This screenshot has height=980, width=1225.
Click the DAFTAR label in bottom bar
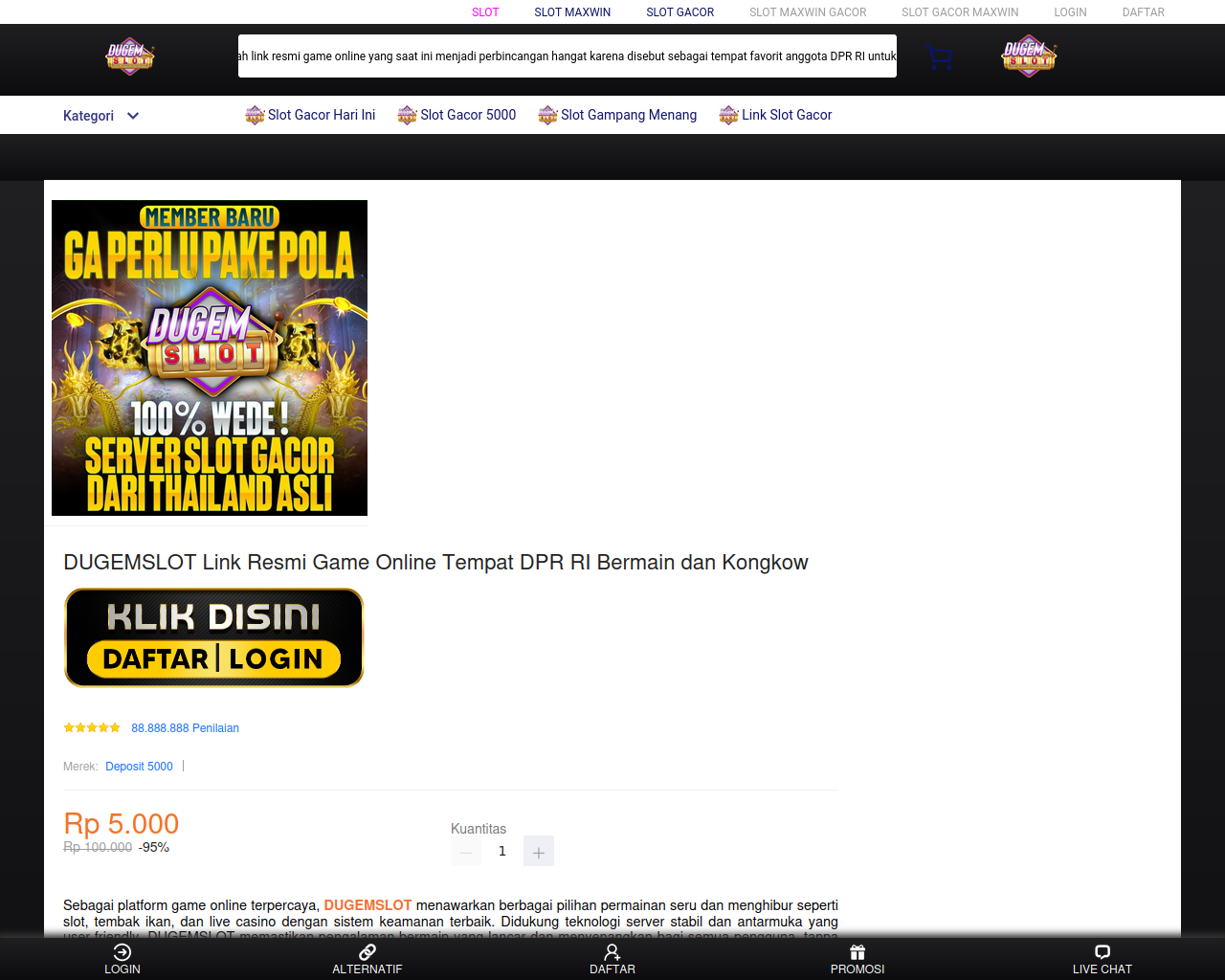[612, 969]
